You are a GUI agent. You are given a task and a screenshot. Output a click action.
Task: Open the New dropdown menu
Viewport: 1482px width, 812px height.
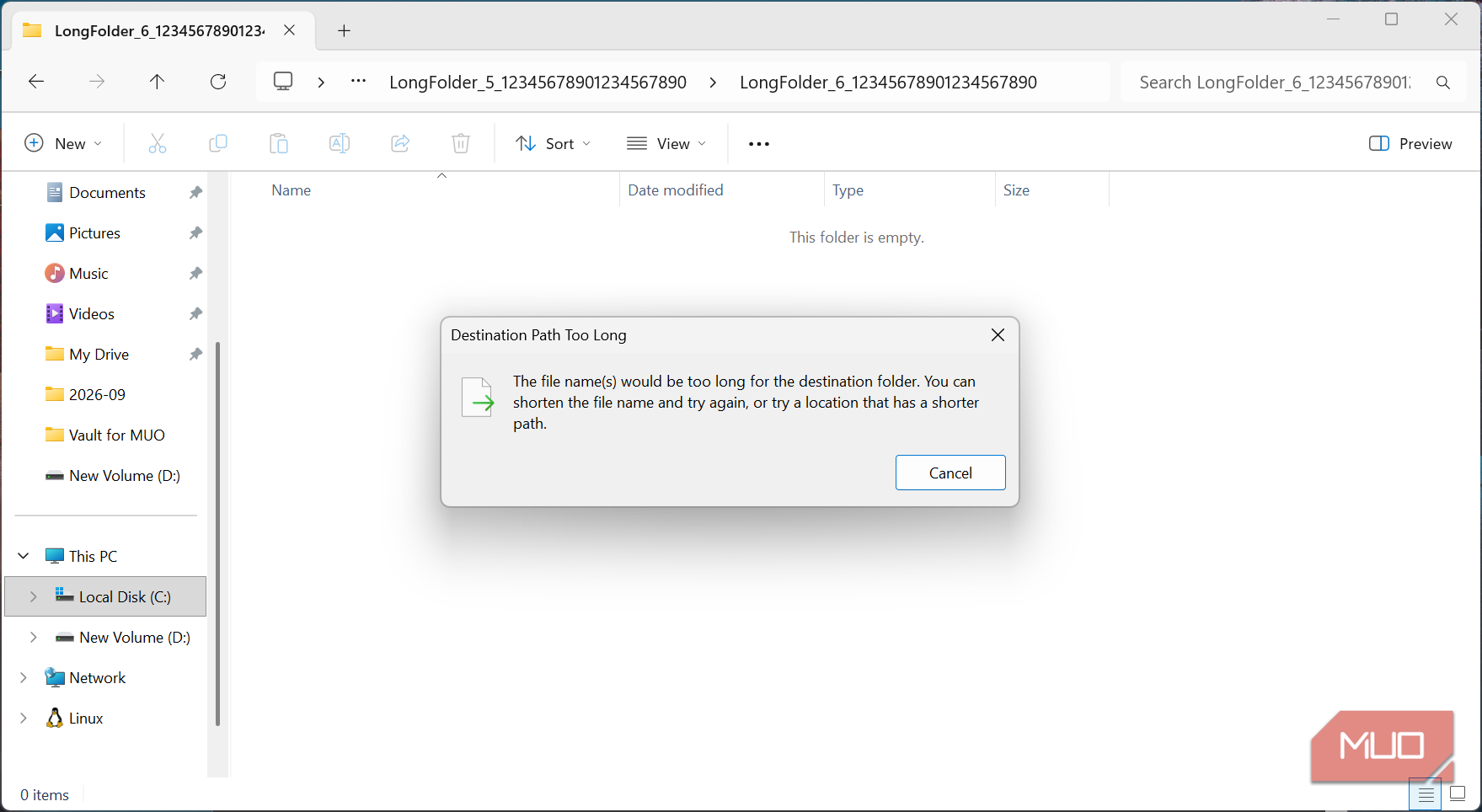pos(63,144)
